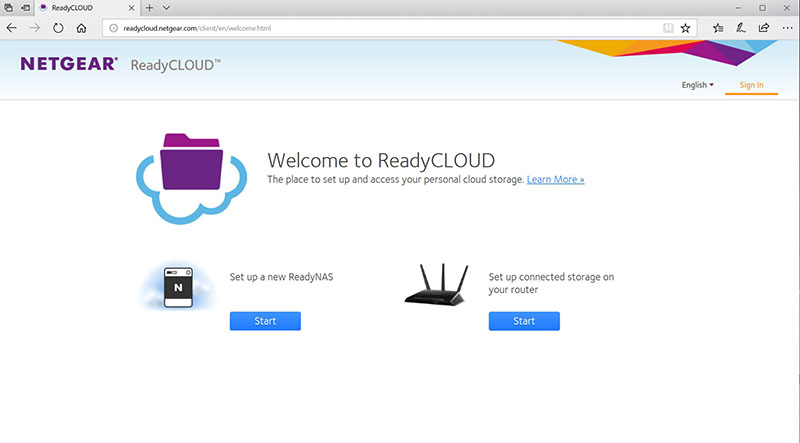This screenshot has height=443, width=800.
Task: Start setting up connected router storage
Action: pos(524,321)
